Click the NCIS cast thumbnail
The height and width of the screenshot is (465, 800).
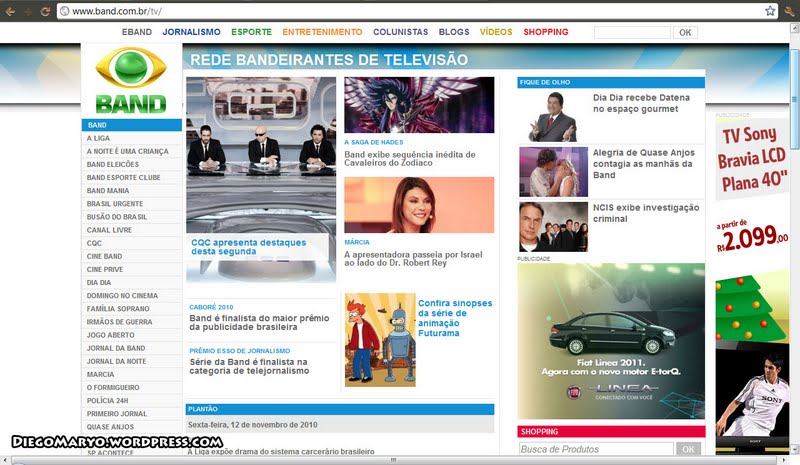point(554,227)
